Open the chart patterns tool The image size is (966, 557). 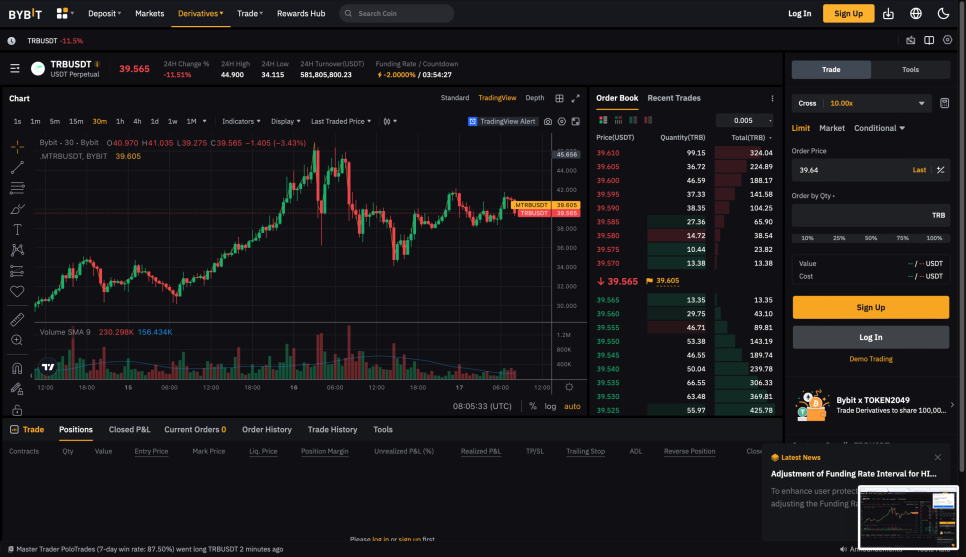[17, 250]
